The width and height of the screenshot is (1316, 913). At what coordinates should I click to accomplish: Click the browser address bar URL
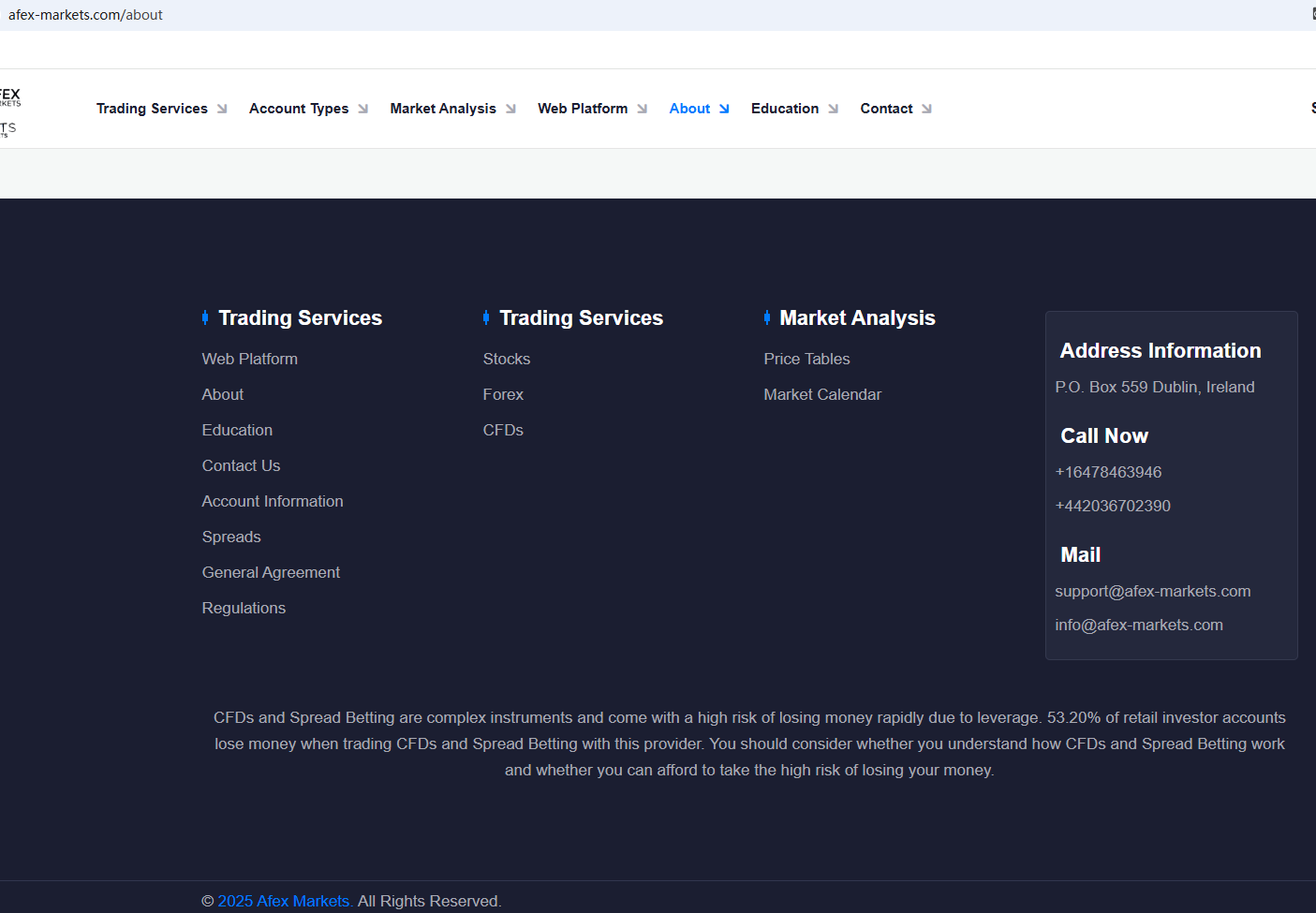[x=85, y=15]
